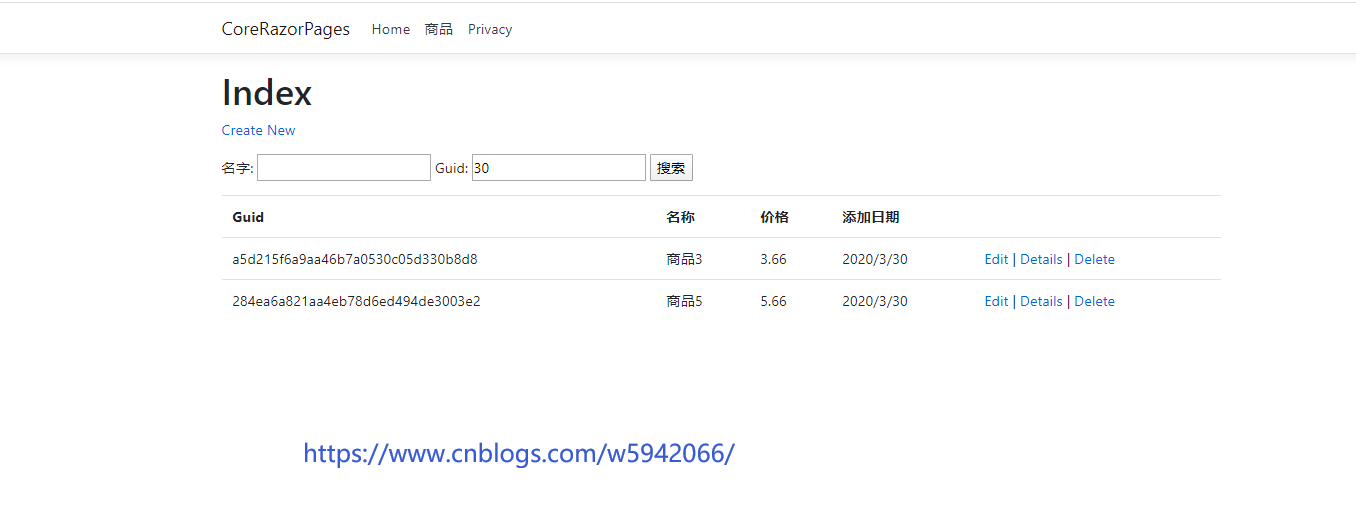Delete the 商品3 entry
Screen dimensions: 1356x528
click(1094, 259)
